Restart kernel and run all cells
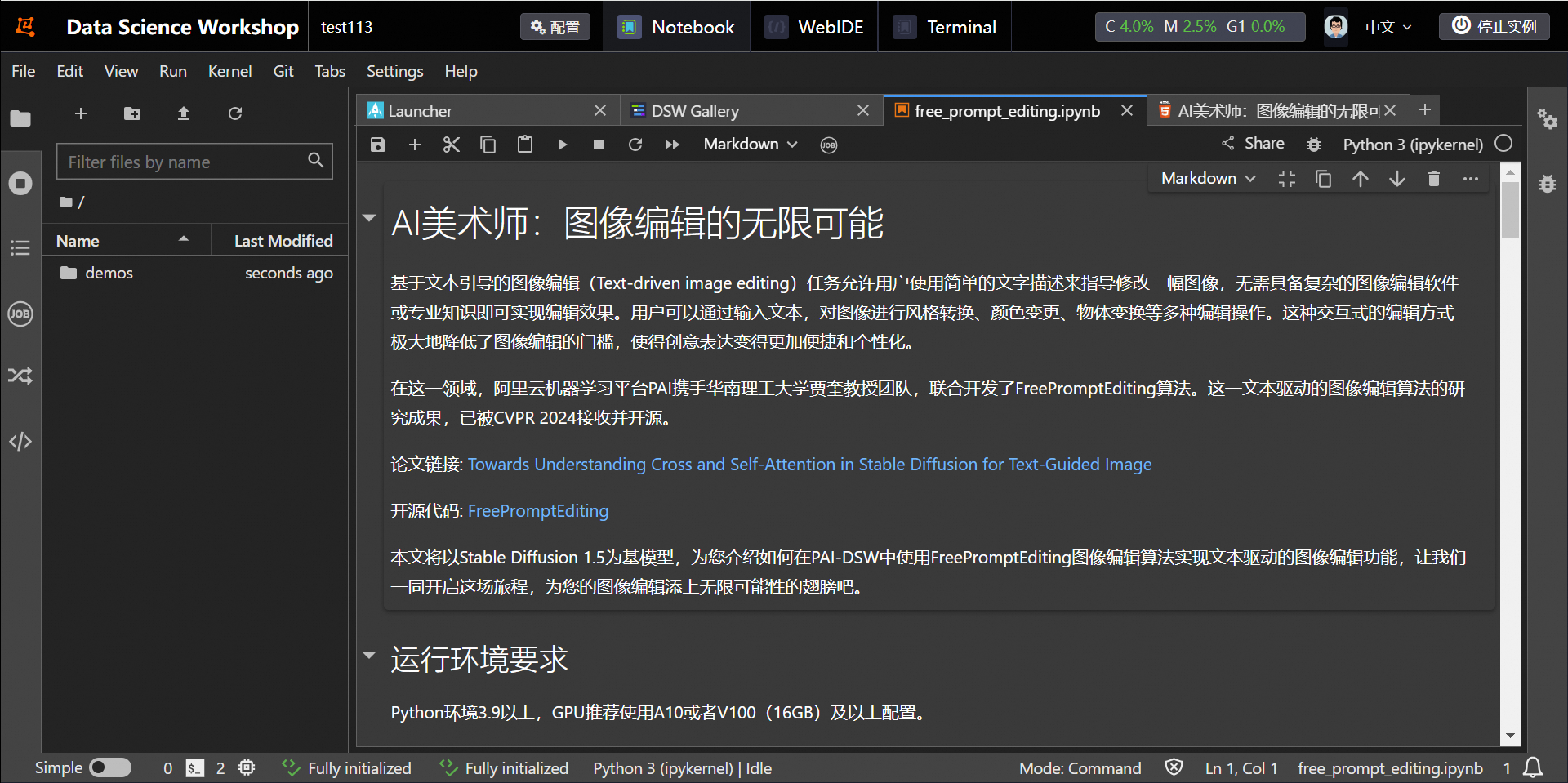This screenshot has height=783, width=1568. (x=672, y=145)
